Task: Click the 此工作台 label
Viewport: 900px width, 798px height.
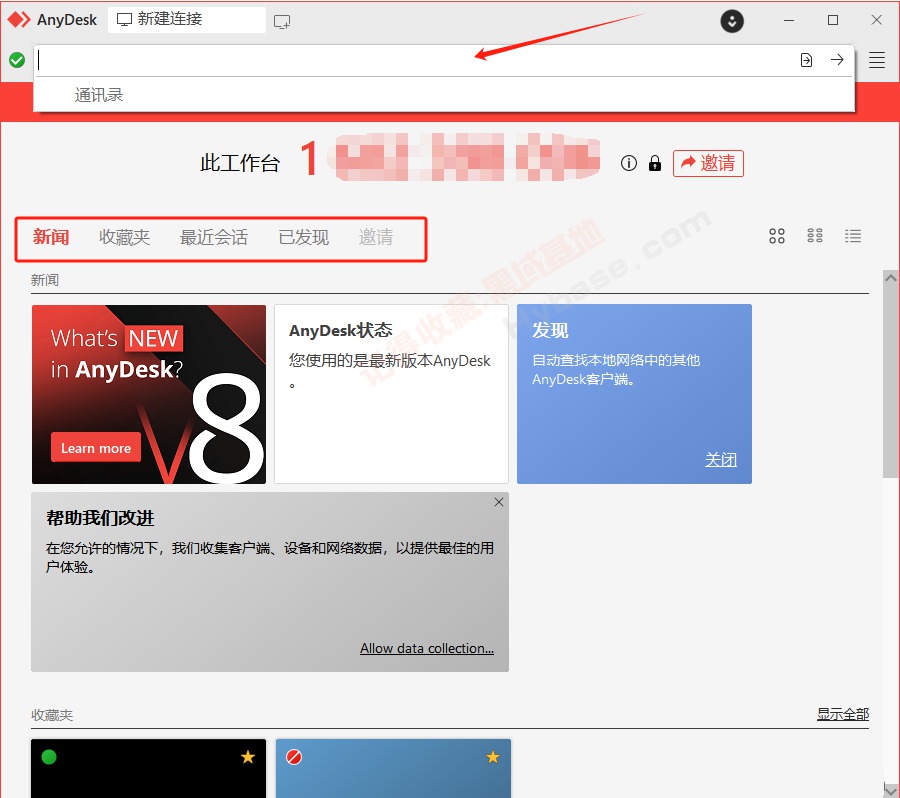Action: [x=240, y=164]
